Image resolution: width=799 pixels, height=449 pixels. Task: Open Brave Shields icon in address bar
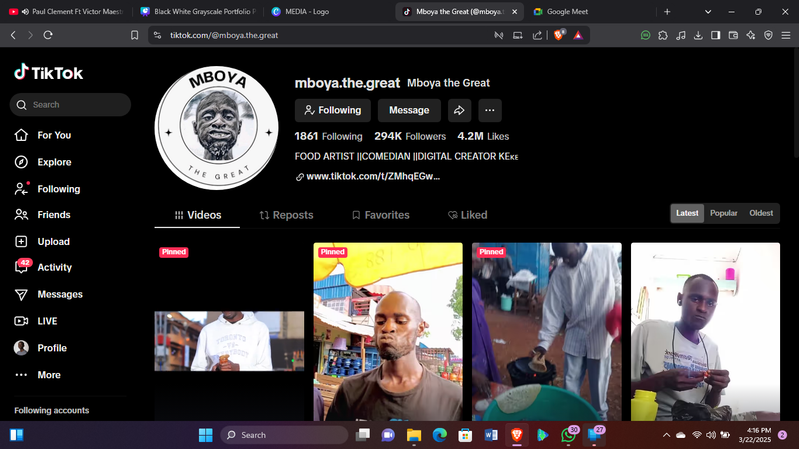click(560, 35)
